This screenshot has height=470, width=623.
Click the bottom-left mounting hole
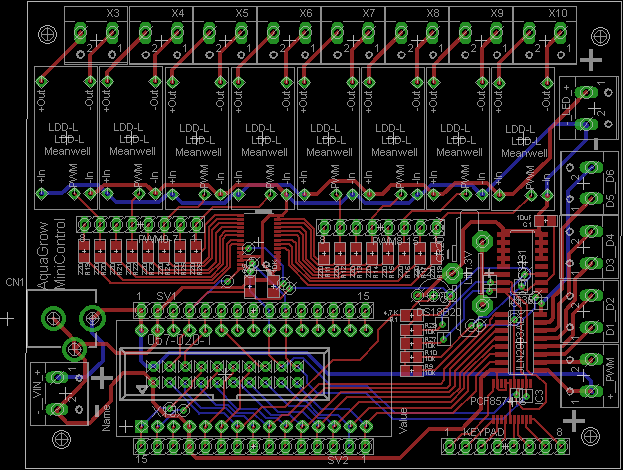pyautogui.click(x=62, y=439)
